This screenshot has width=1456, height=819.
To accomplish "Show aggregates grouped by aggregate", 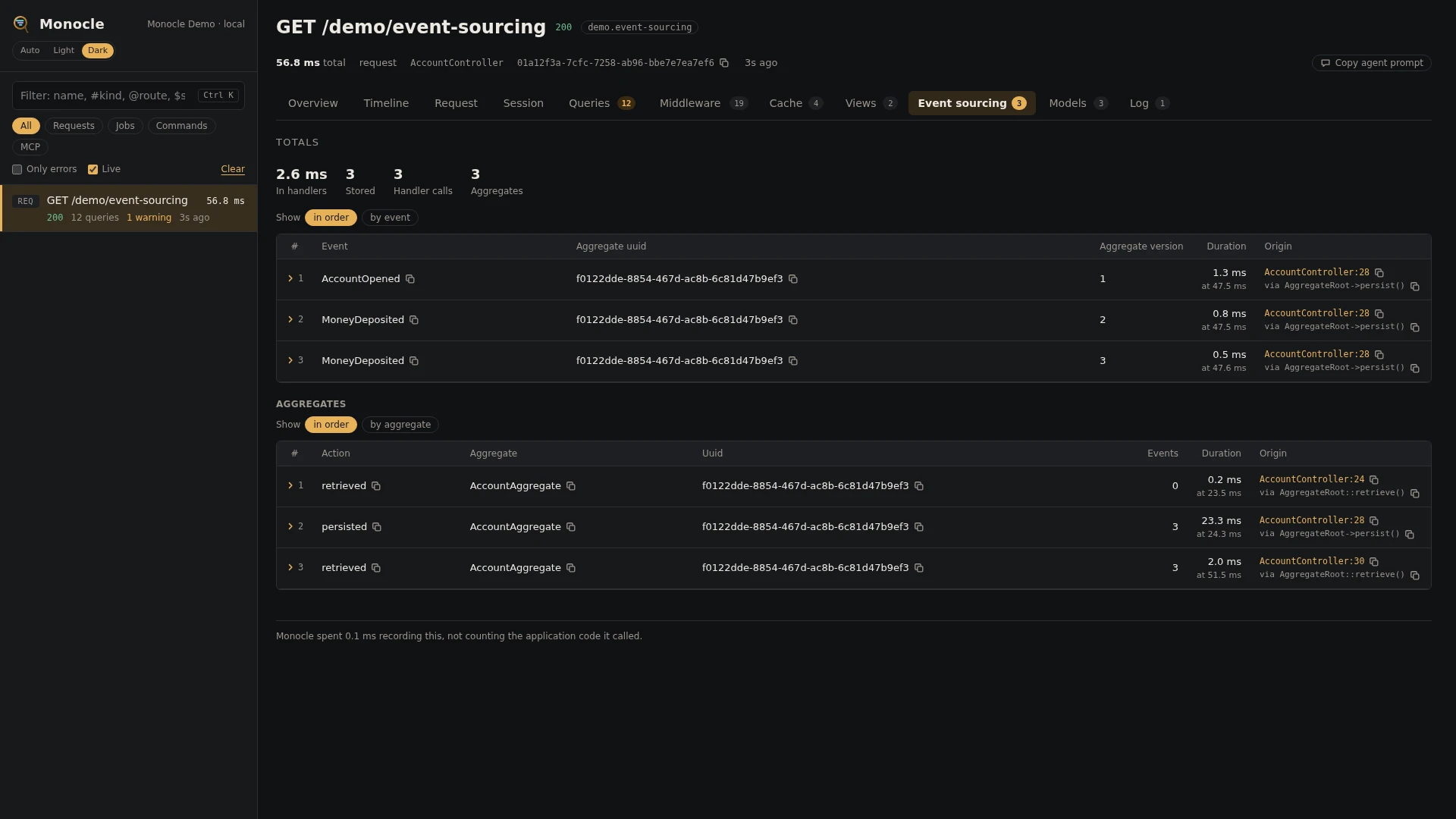I will pos(400,425).
